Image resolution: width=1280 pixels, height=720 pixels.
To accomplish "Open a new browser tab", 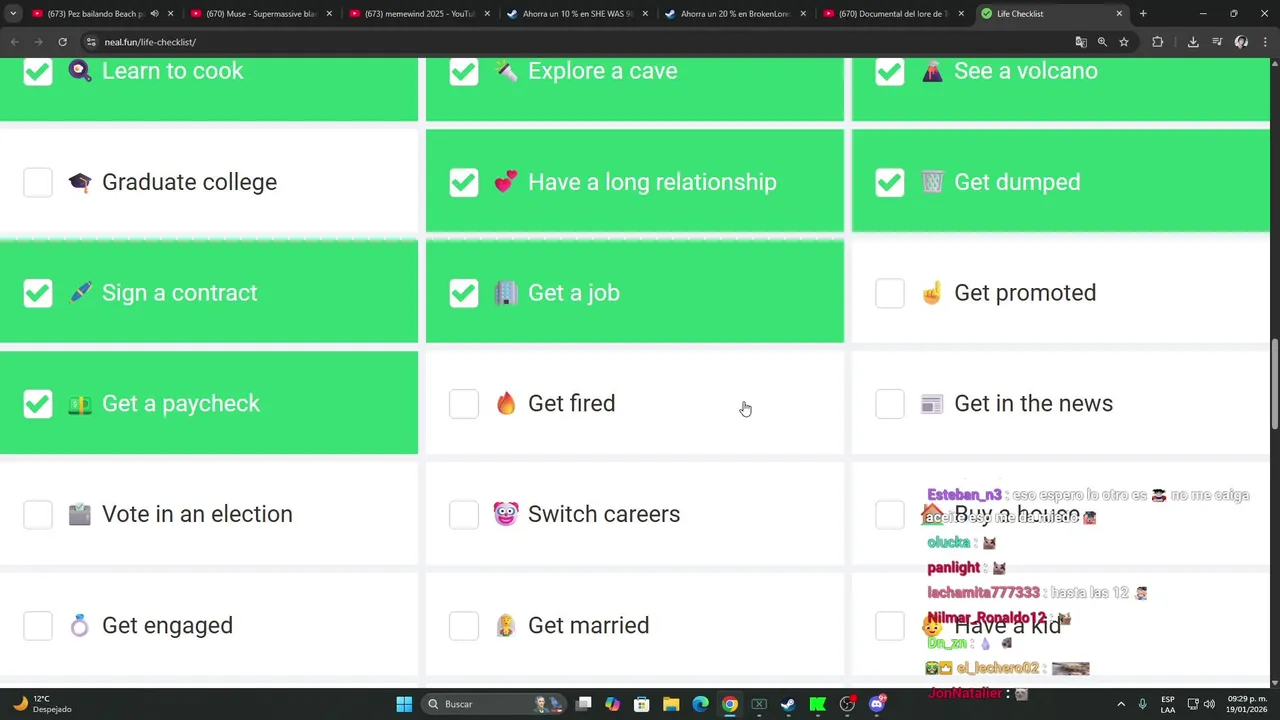I will coord(1143,14).
